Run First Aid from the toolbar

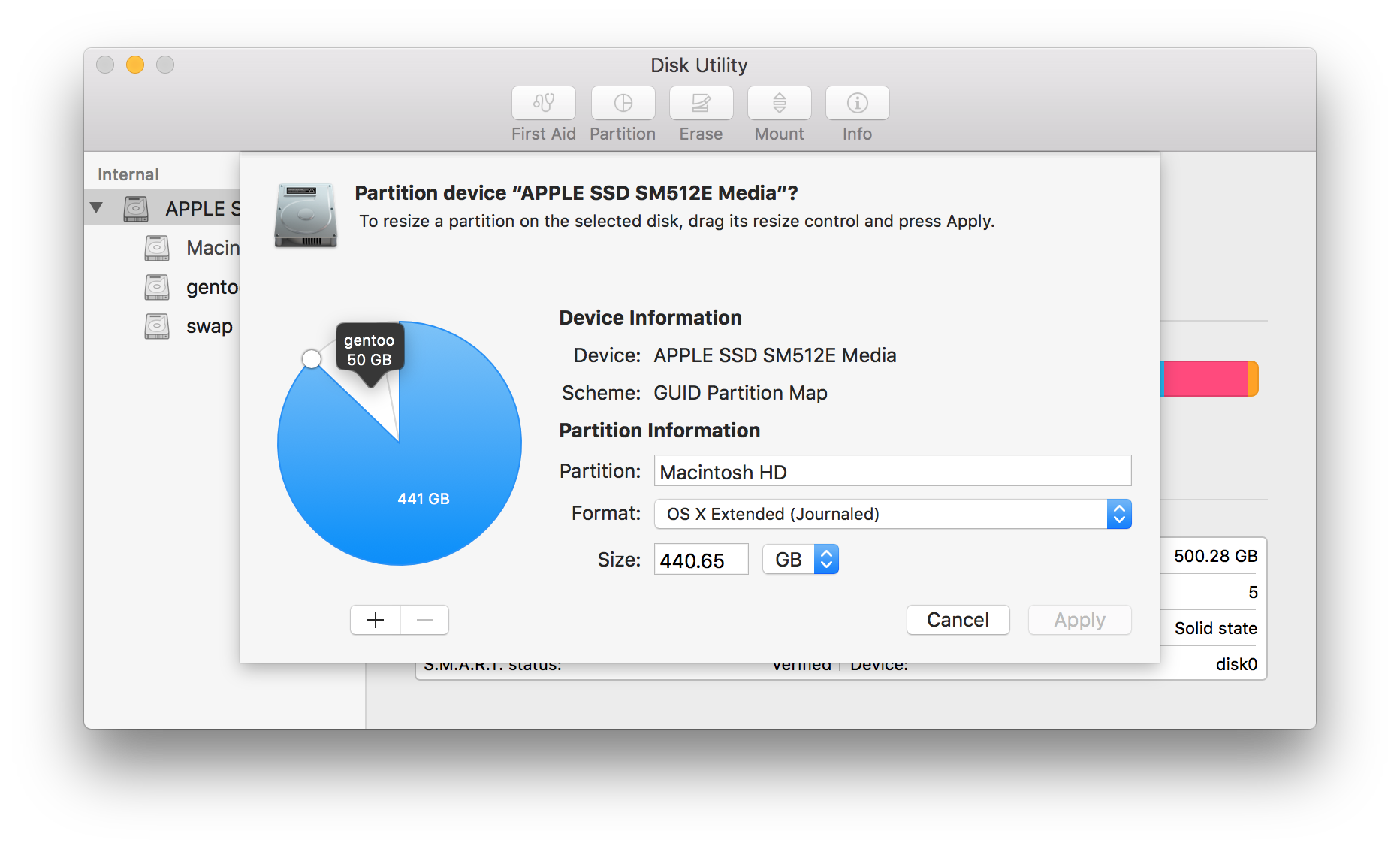point(542,104)
